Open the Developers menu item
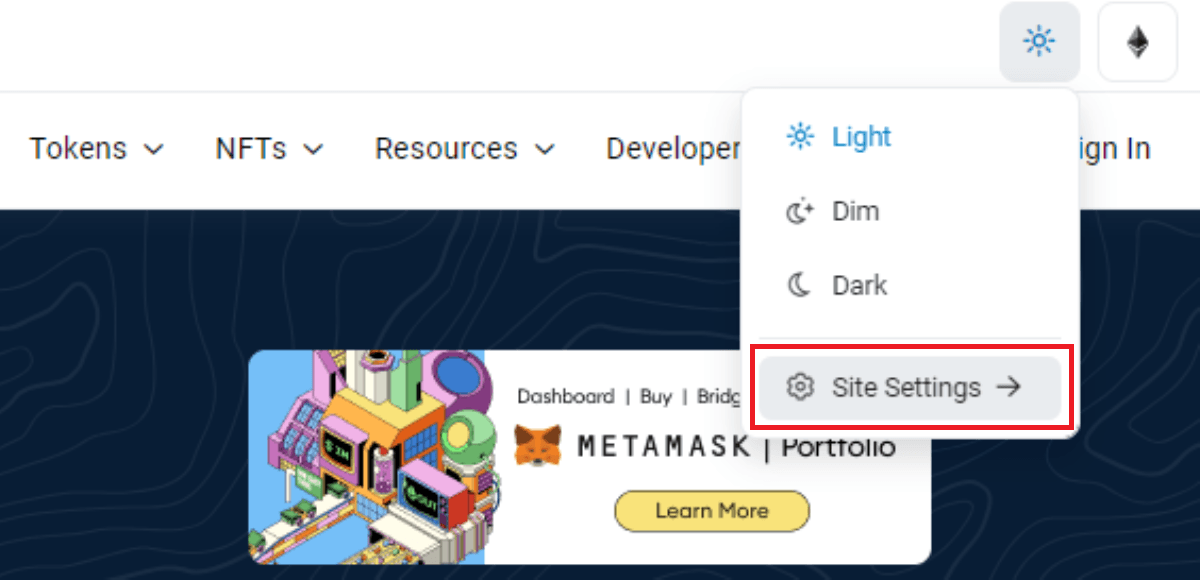This screenshot has height=580, width=1200. pyautogui.click(x=673, y=149)
